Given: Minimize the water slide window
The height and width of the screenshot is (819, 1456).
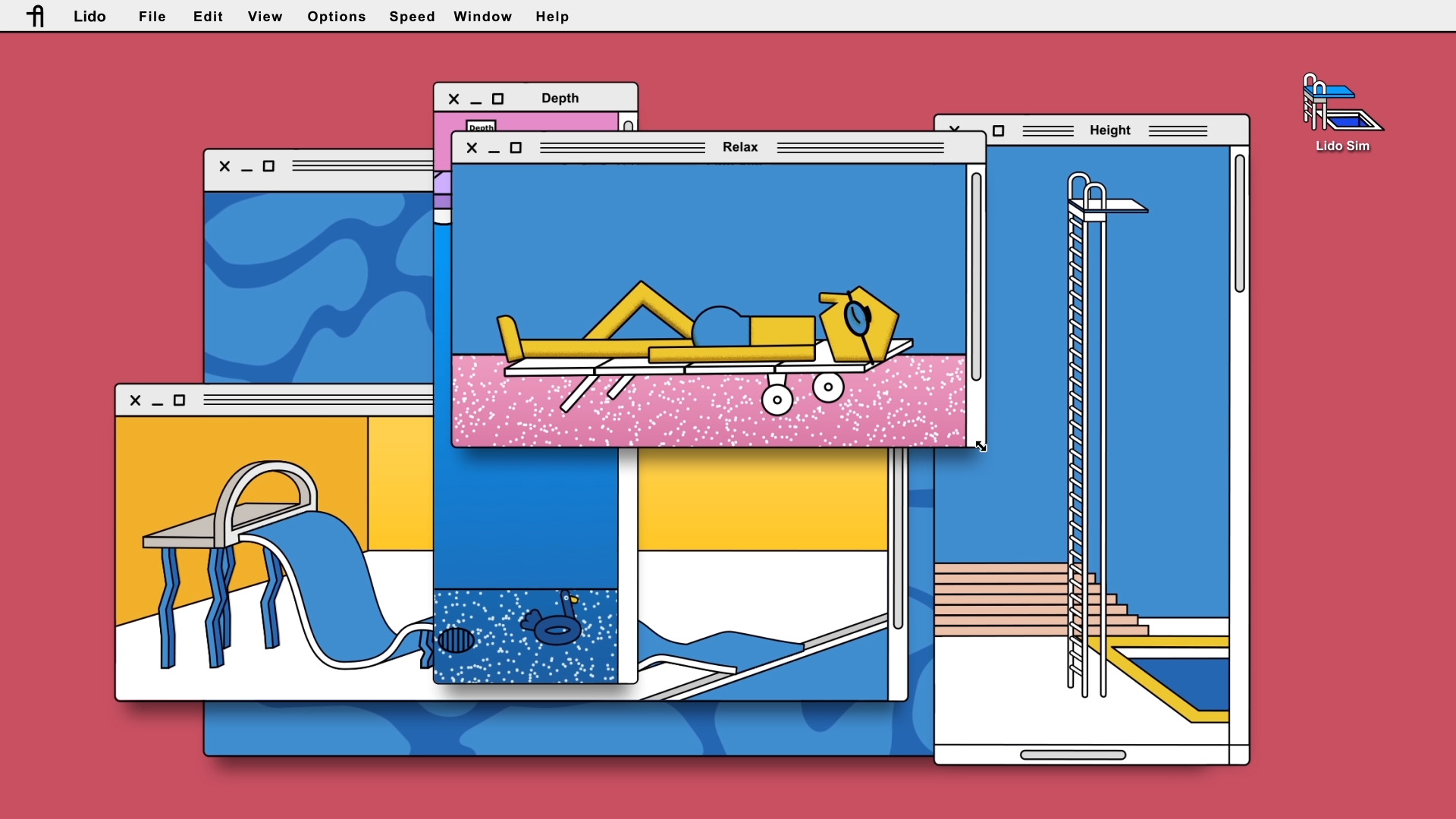Looking at the screenshot, I should (x=157, y=402).
